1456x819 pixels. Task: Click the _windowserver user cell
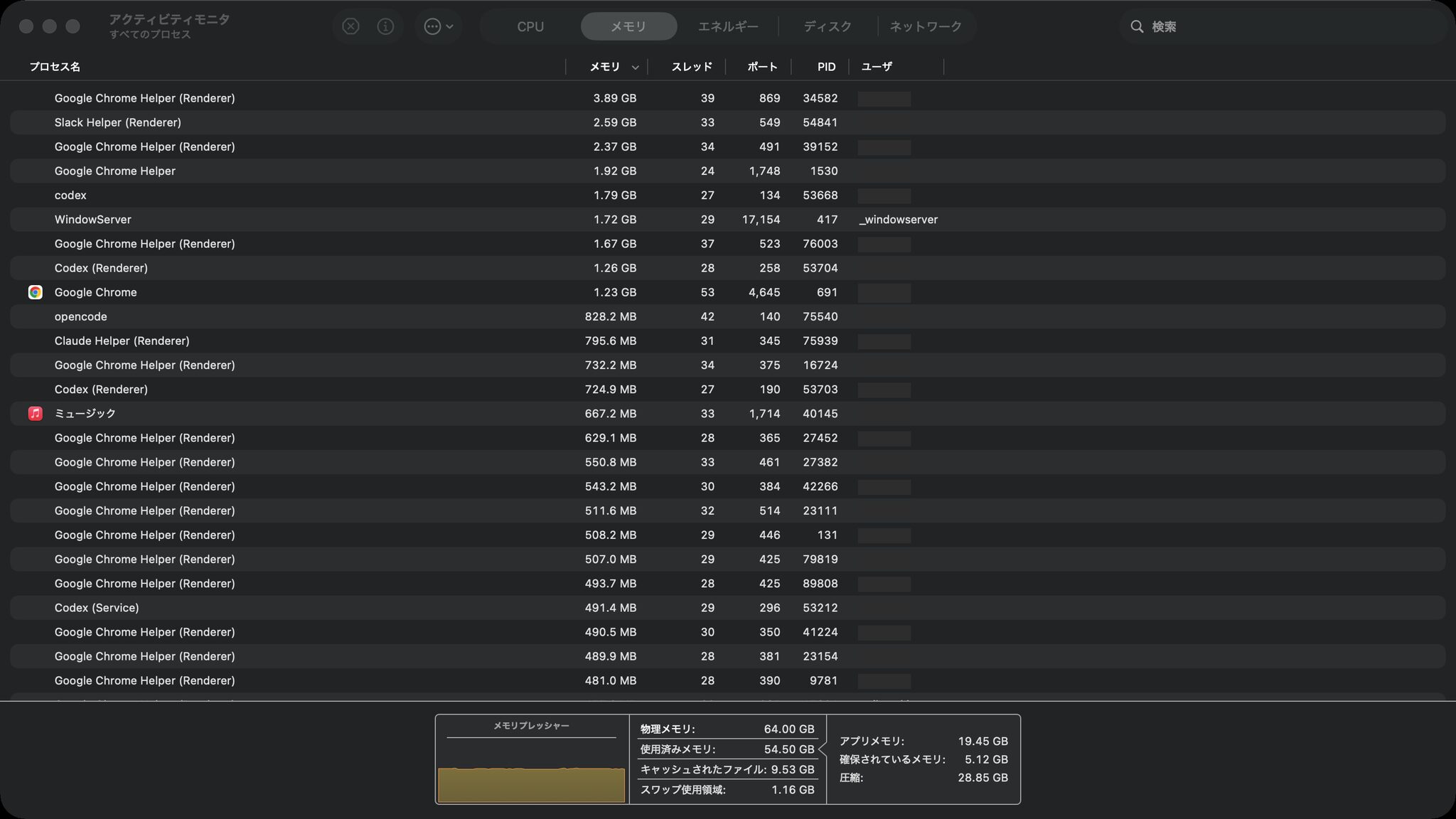[x=899, y=220]
